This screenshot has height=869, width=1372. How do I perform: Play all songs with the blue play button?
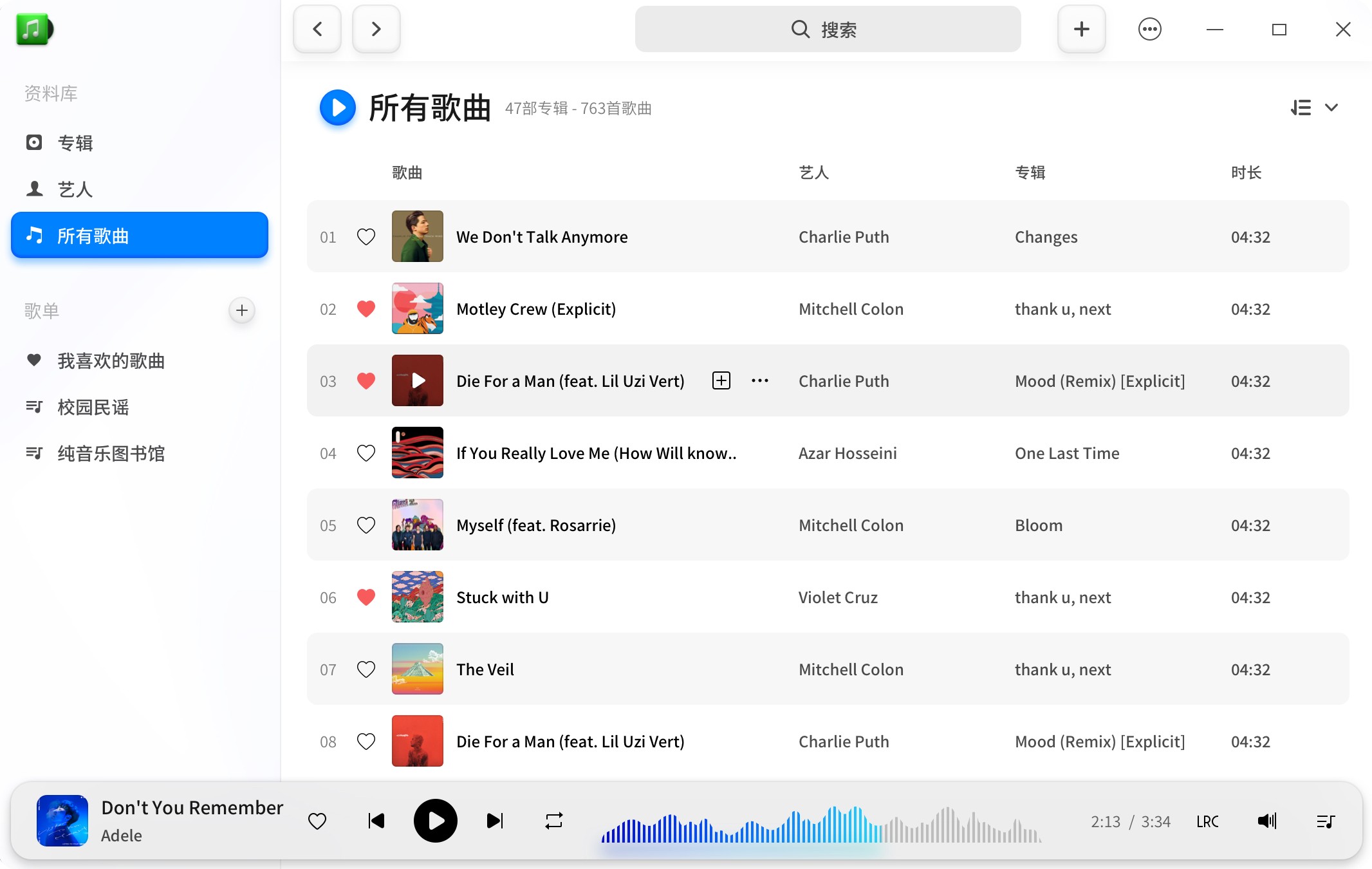click(x=337, y=107)
